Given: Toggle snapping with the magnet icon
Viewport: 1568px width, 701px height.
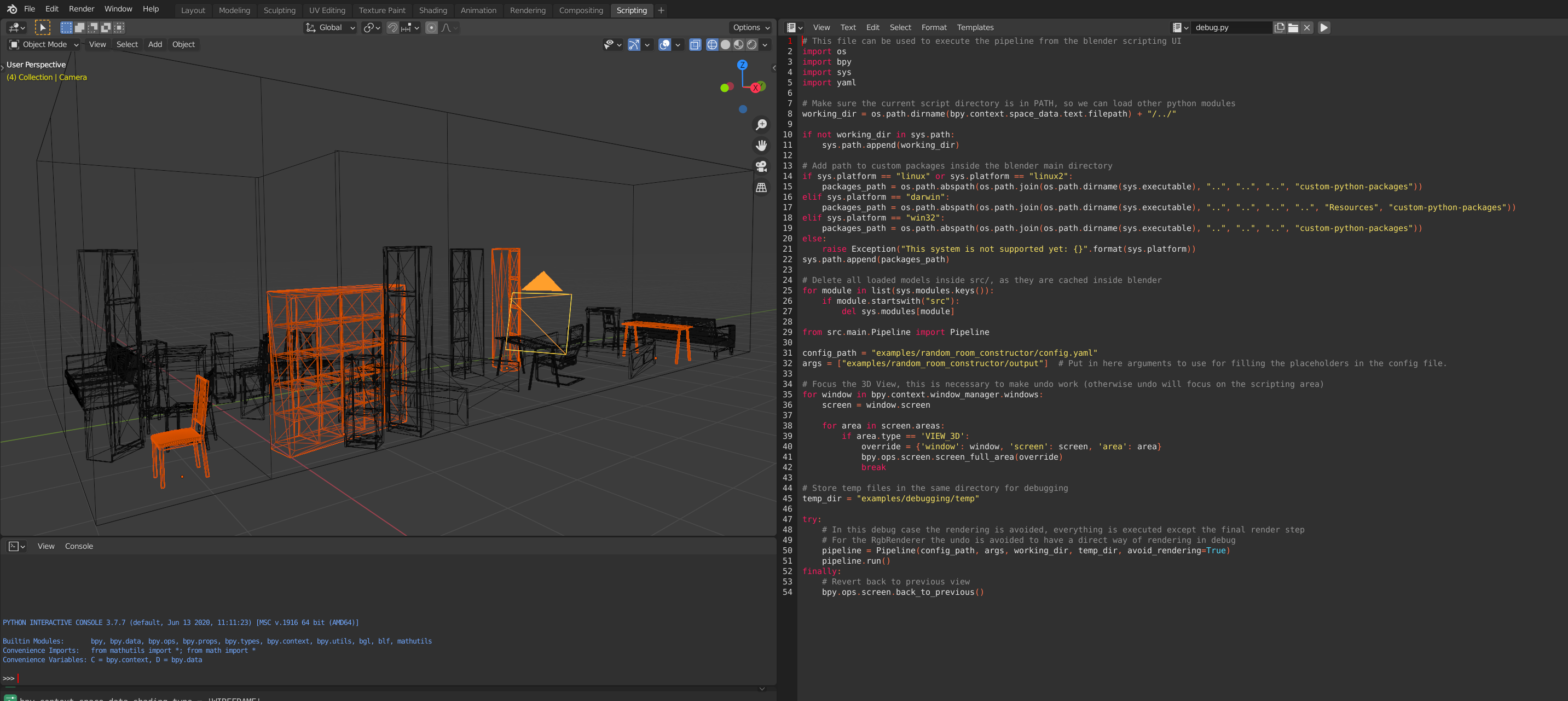Looking at the screenshot, I should (x=392, y=27).
